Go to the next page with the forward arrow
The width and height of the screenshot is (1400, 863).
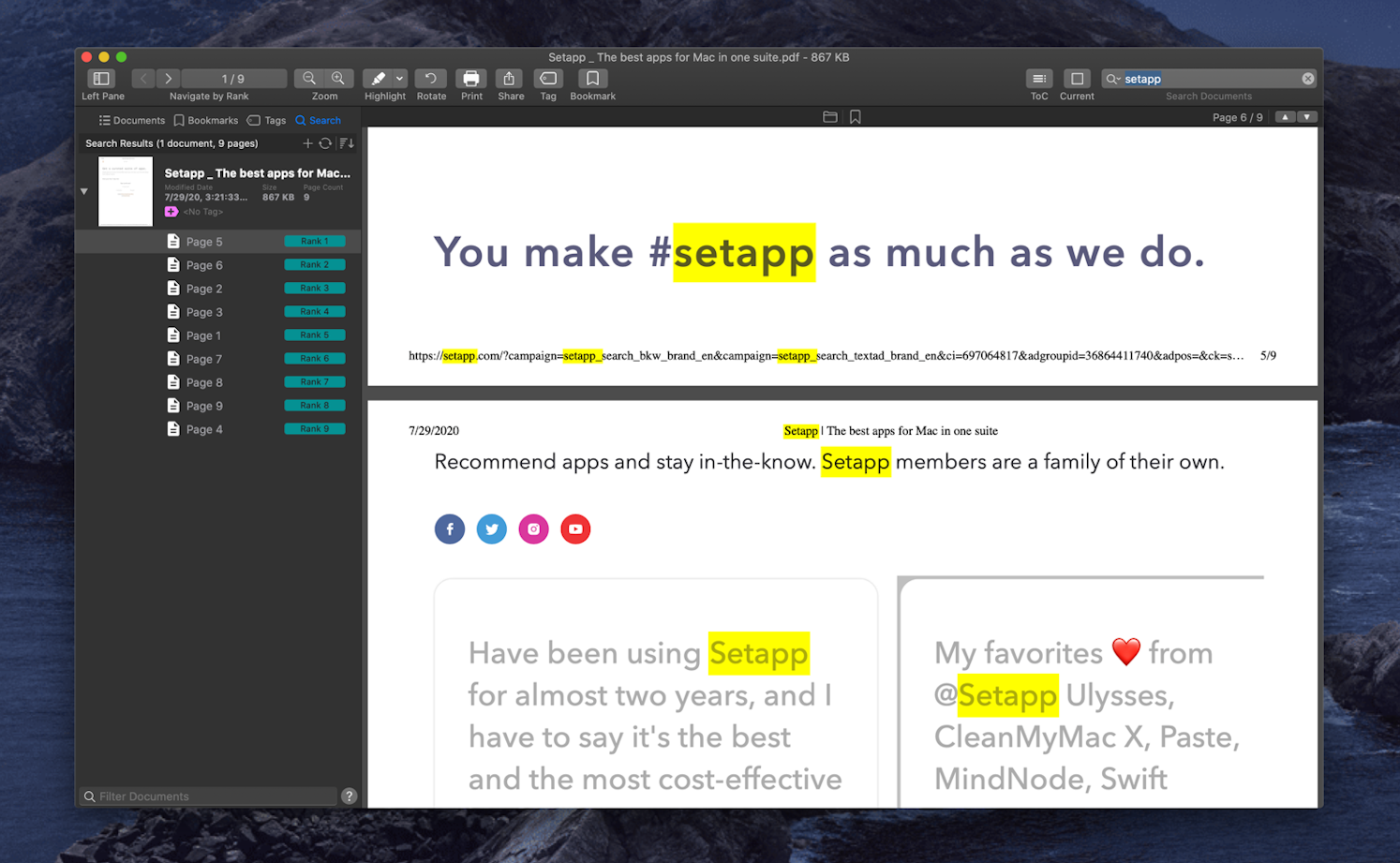tap(168, 79)
